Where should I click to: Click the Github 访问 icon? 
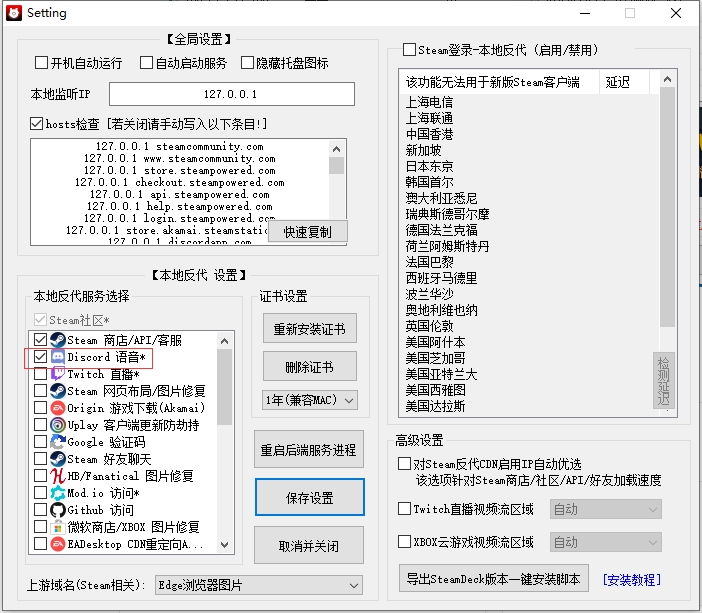coord(58,510)
